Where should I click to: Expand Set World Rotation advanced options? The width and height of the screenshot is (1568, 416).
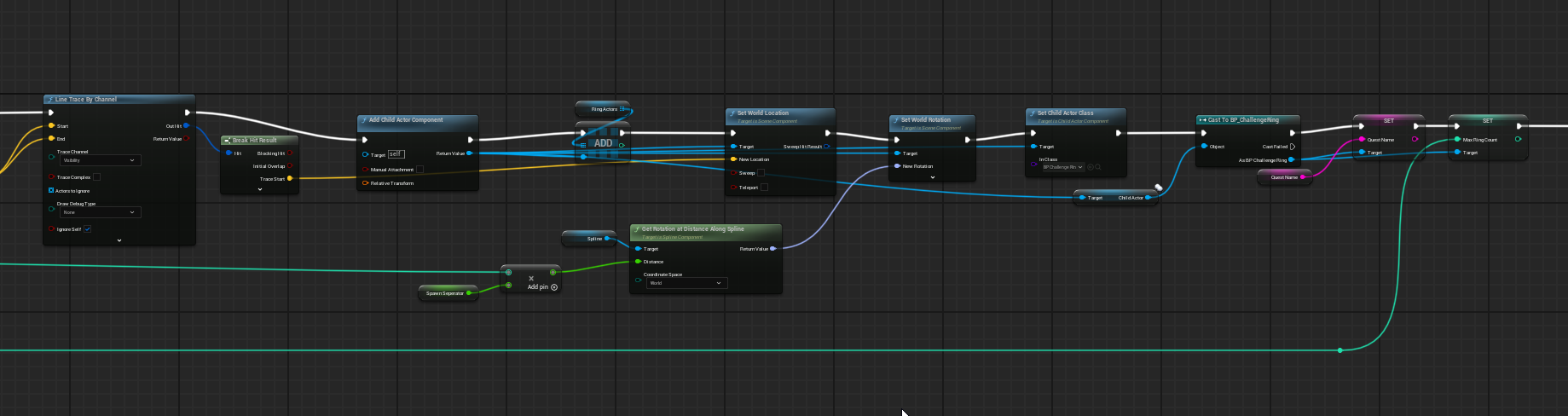(x=932, y=177)
